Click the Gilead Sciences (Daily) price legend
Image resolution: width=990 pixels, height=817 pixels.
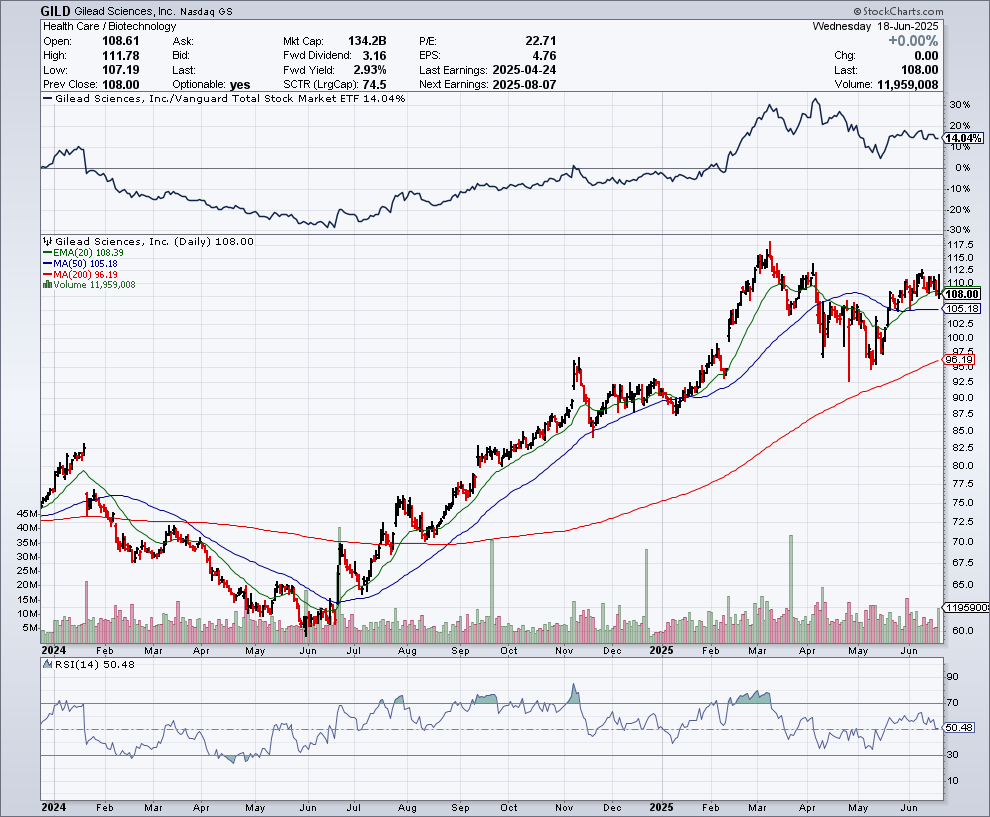click(154, 242)
